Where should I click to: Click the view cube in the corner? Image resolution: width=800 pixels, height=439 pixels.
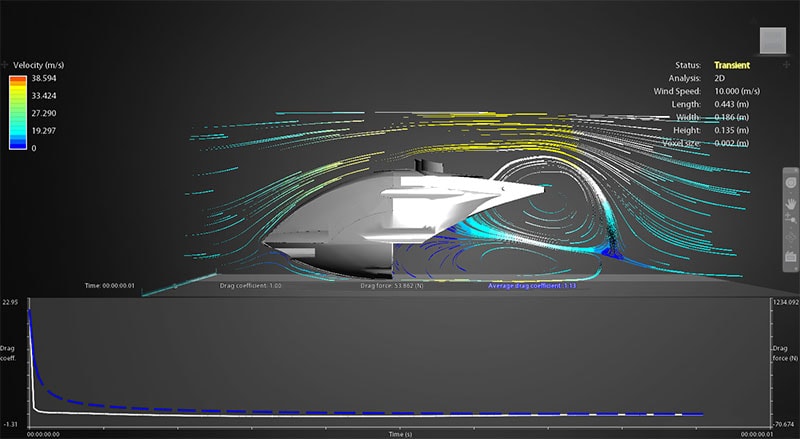[x=772, y=41]
